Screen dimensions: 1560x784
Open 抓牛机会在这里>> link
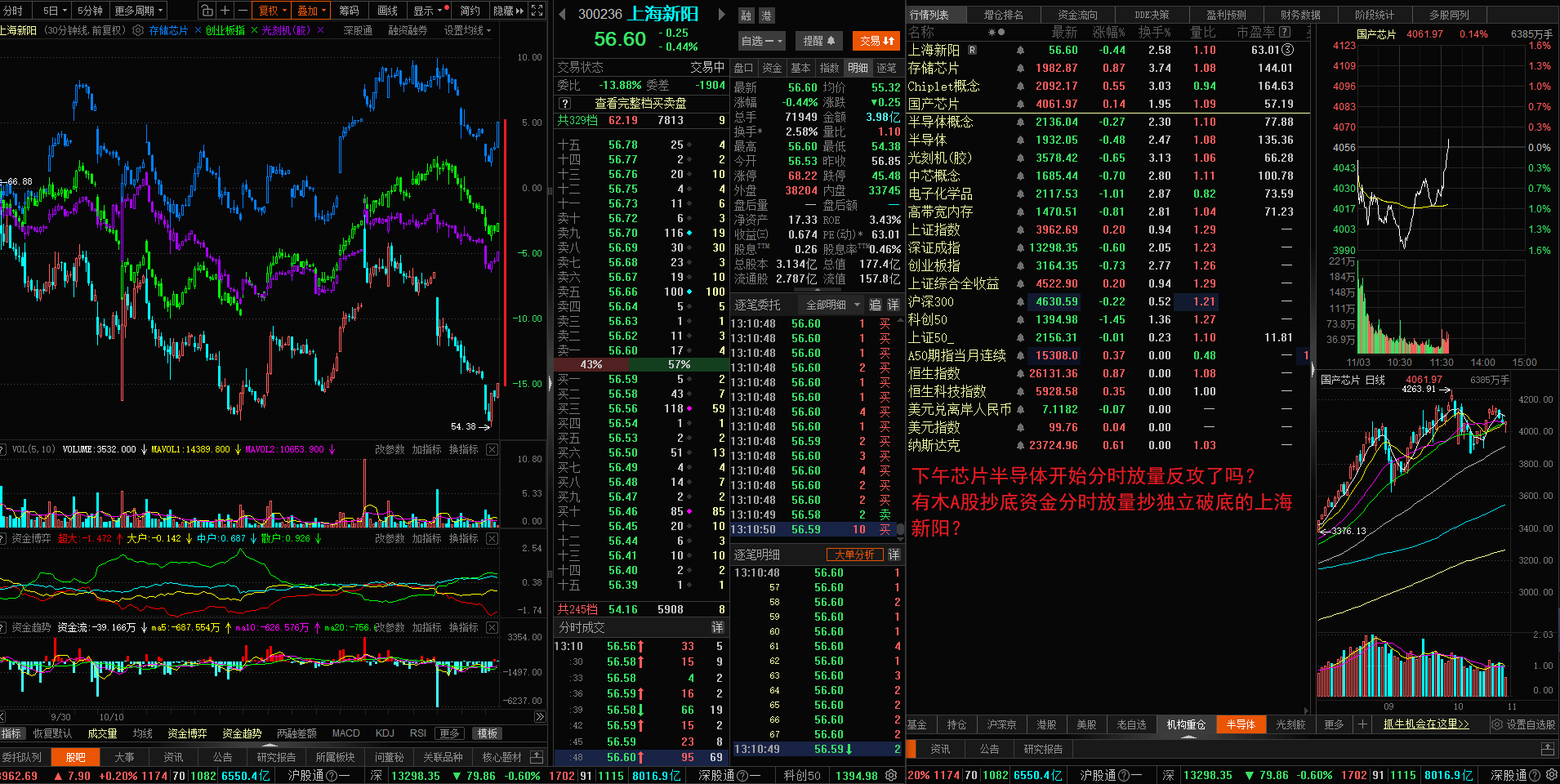(1425, 724)
